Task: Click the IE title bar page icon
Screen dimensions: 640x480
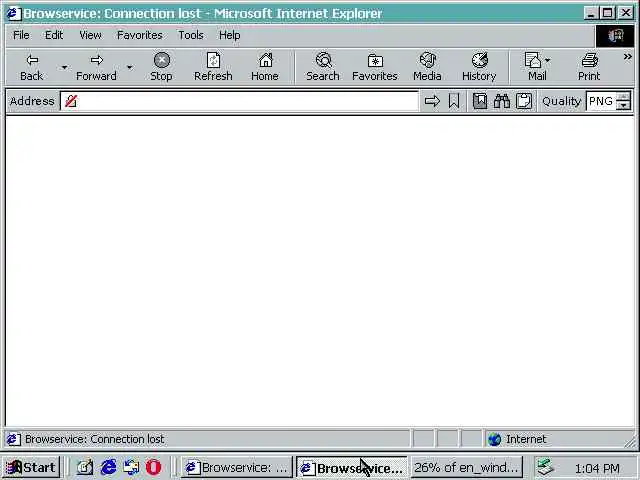Action: [x=13, y=13]
